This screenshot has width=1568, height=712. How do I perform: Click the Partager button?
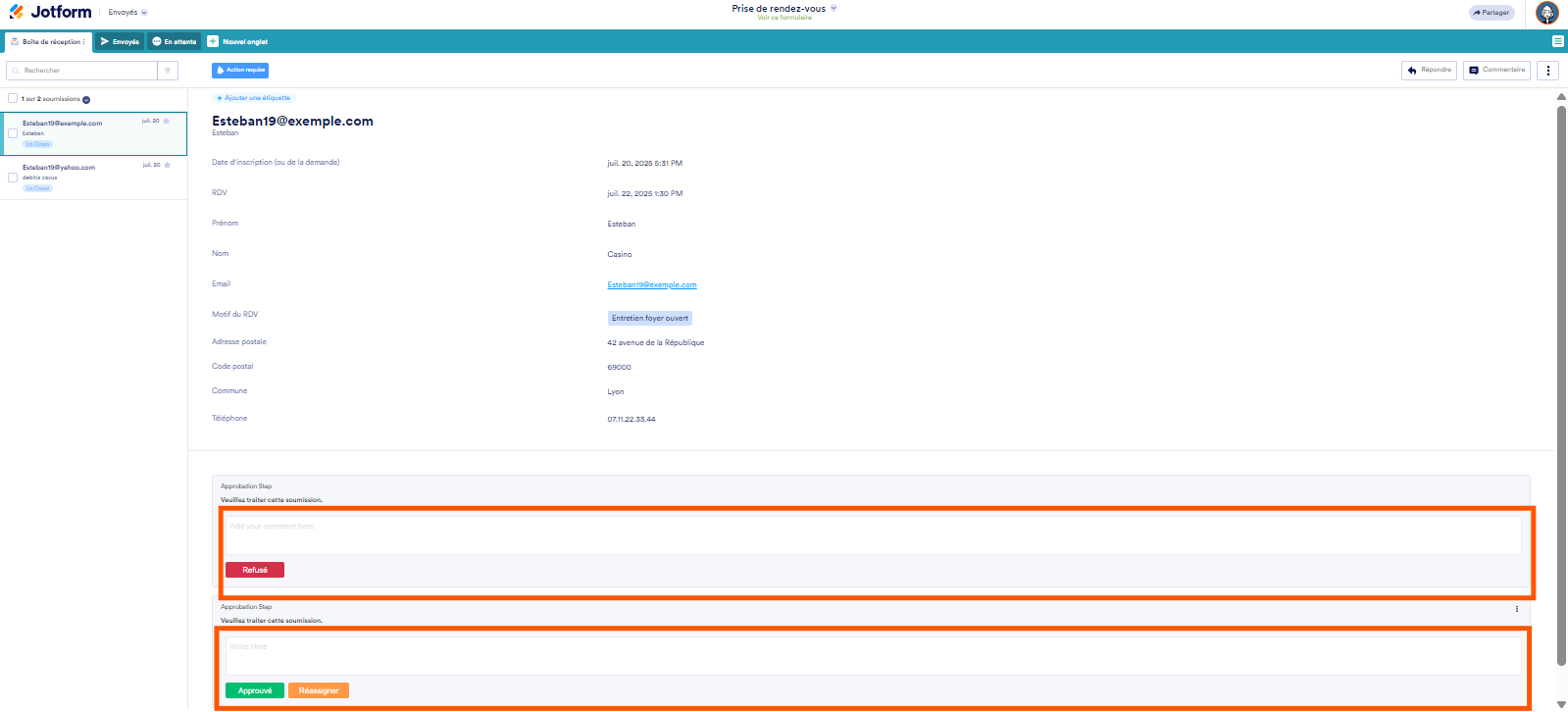pyautogui.click(x=1492, y=13)
